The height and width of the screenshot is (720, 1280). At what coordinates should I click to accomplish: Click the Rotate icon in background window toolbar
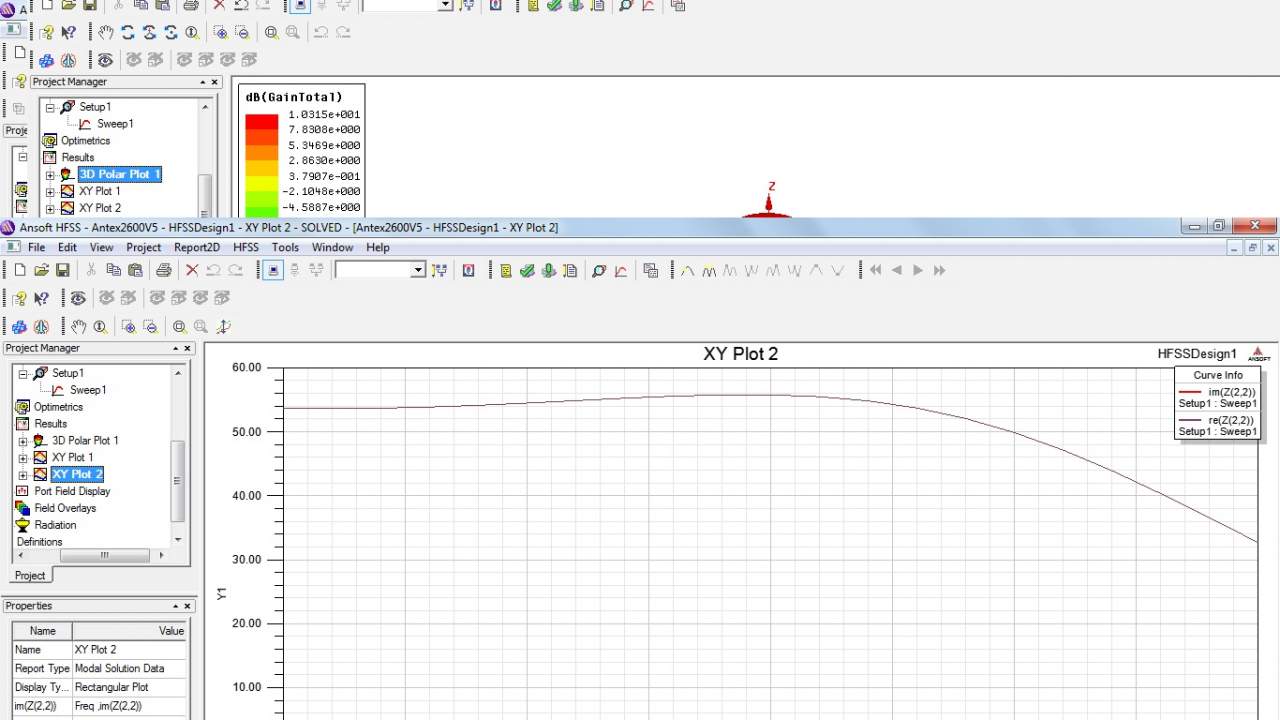point(128,32)
